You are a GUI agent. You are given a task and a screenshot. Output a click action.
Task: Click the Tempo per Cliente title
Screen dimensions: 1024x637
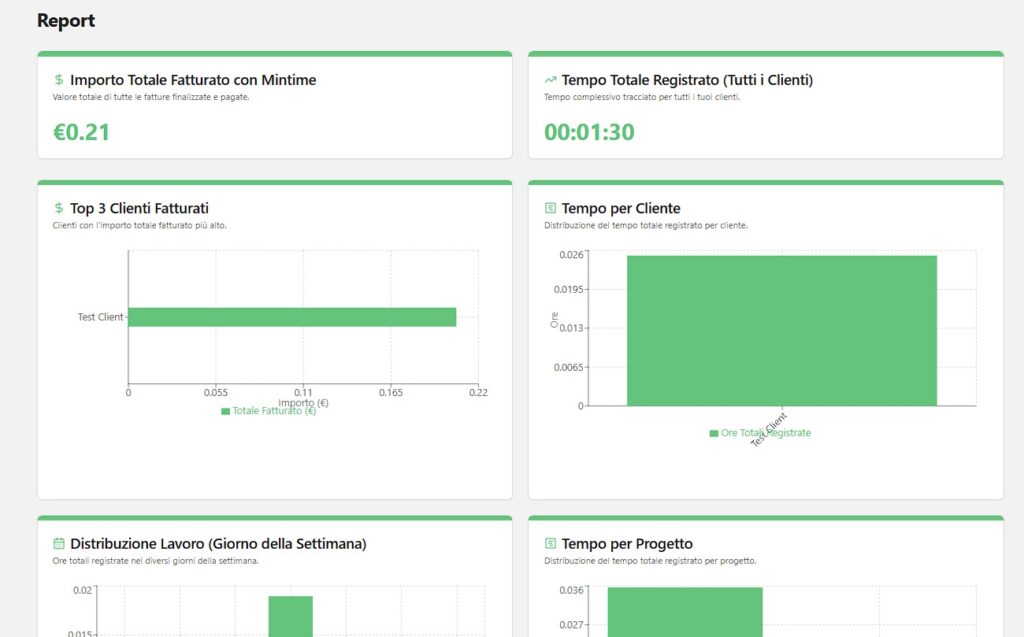click(x=621, y=208)
